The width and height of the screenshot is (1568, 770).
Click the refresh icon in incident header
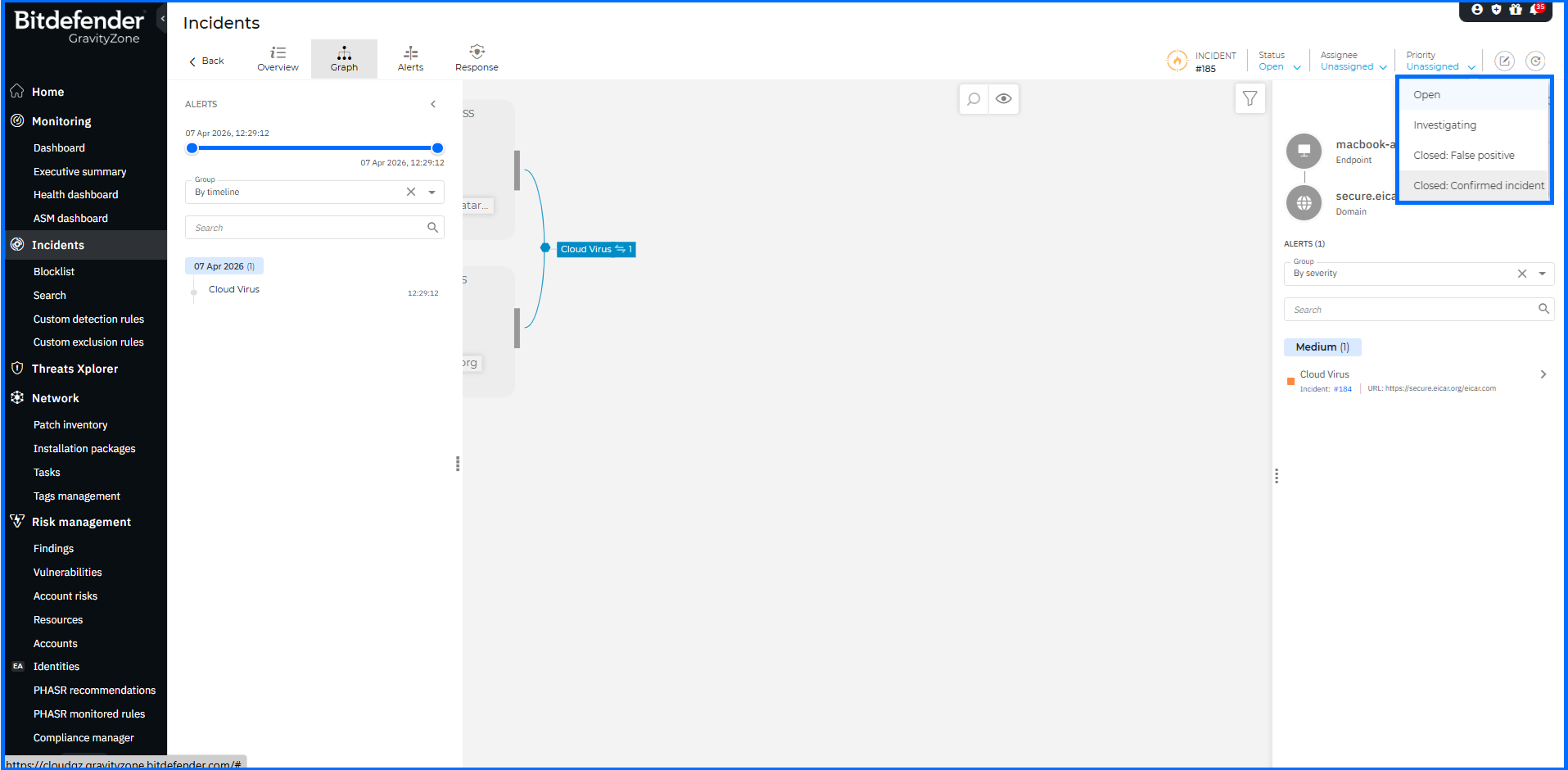1535,61
